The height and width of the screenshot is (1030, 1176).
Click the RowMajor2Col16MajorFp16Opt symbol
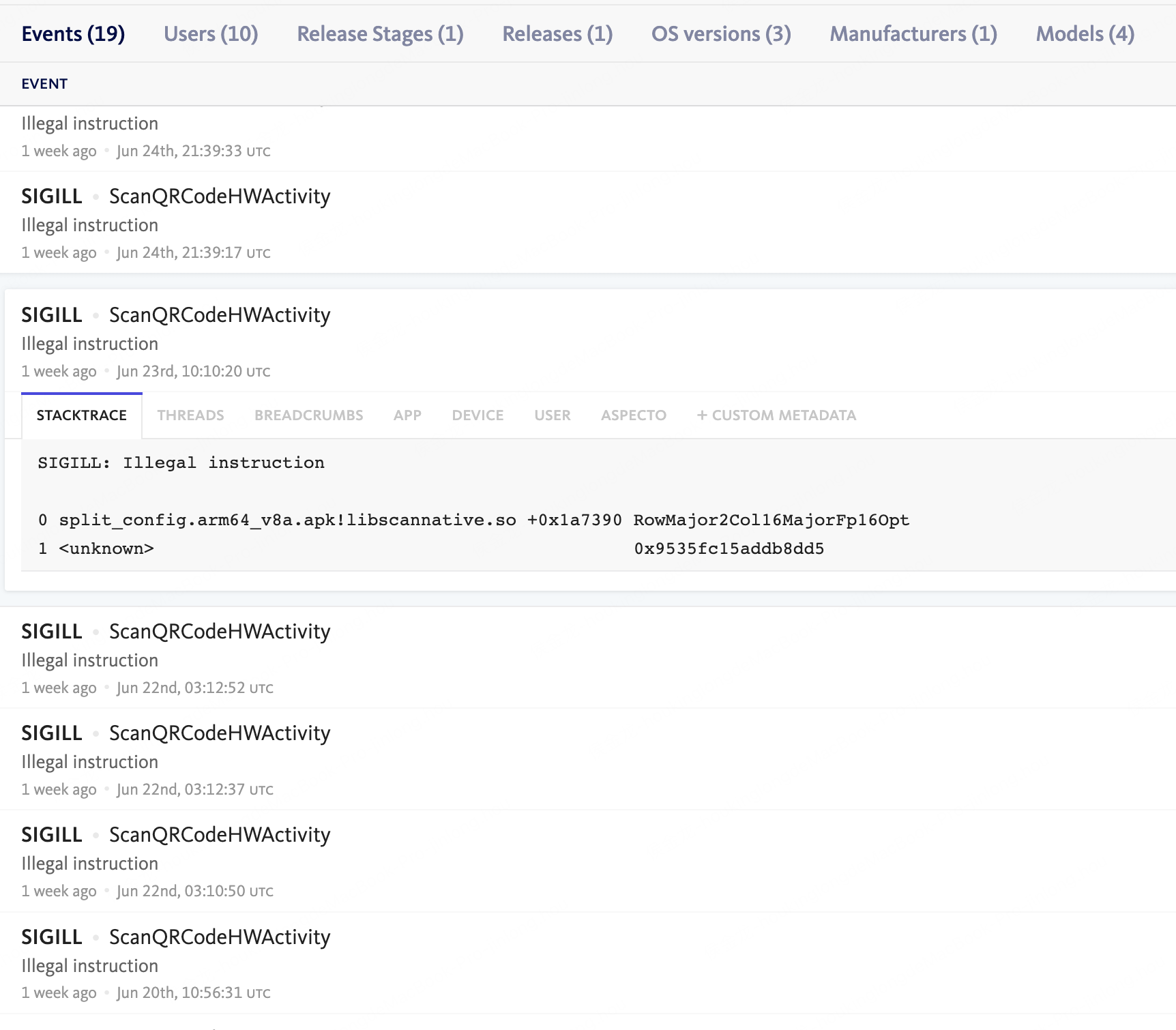click(771, 520)
